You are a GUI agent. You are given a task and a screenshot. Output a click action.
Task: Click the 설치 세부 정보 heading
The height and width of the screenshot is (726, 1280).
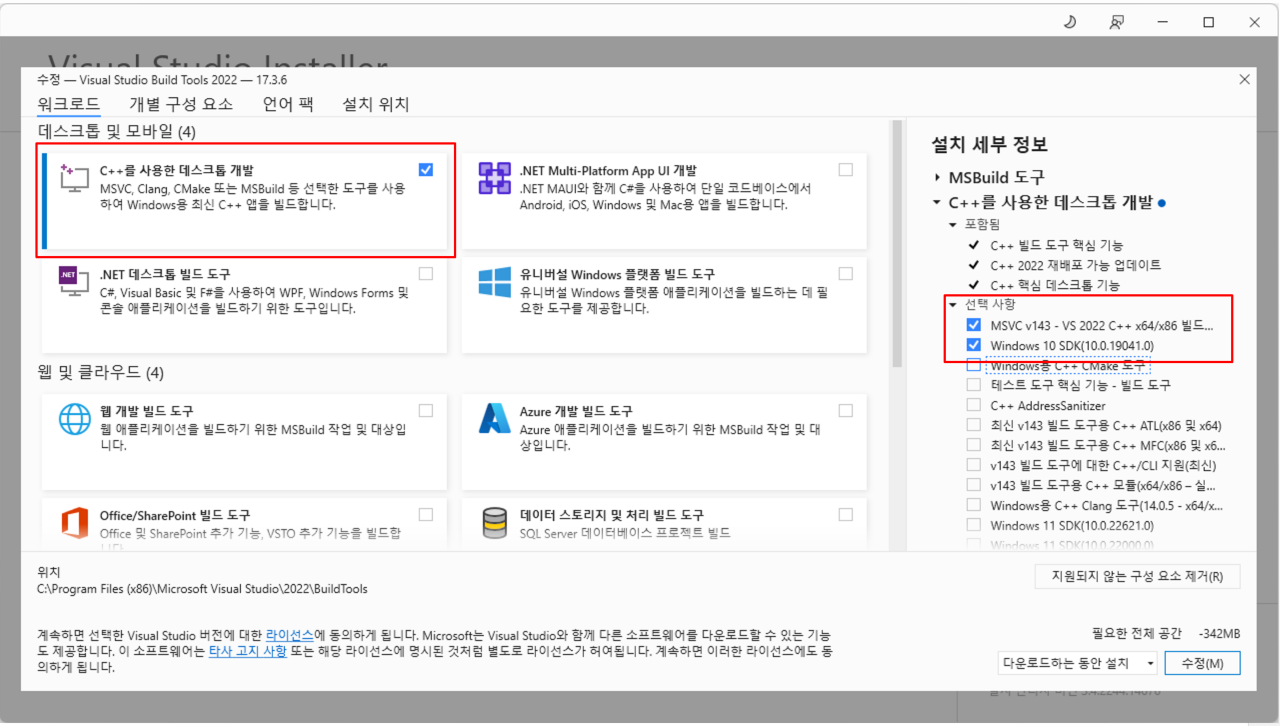pos(989,144)
